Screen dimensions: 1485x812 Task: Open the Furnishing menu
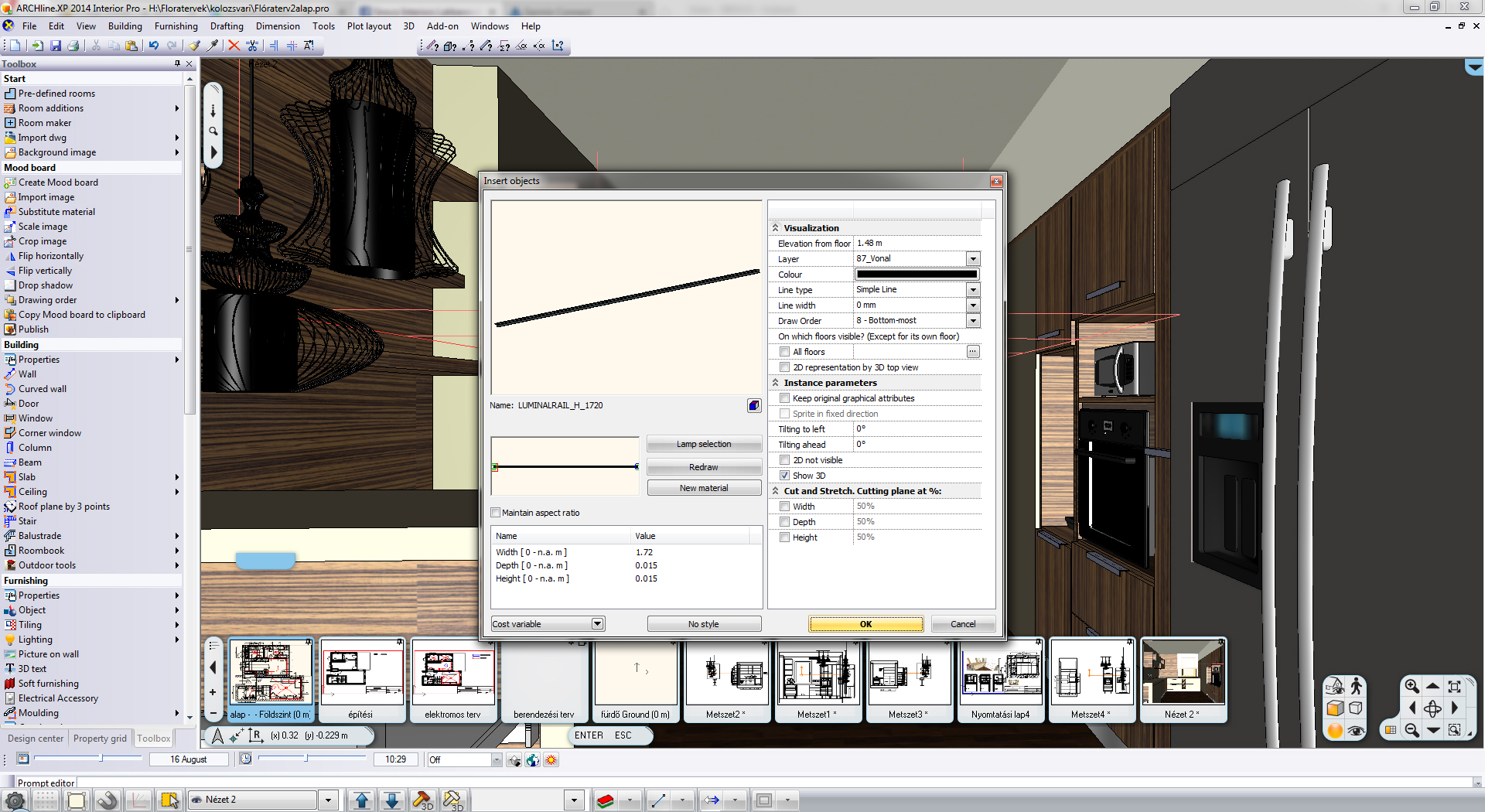pyautogui.click(x=176, y=26)
